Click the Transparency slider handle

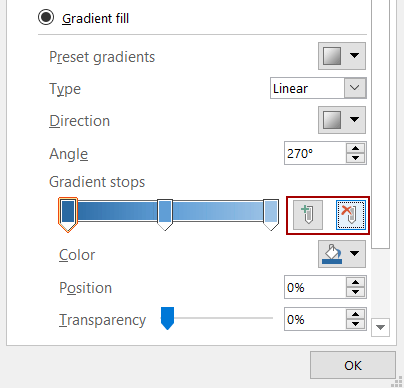pyautogui.click(x=167, y=318)
